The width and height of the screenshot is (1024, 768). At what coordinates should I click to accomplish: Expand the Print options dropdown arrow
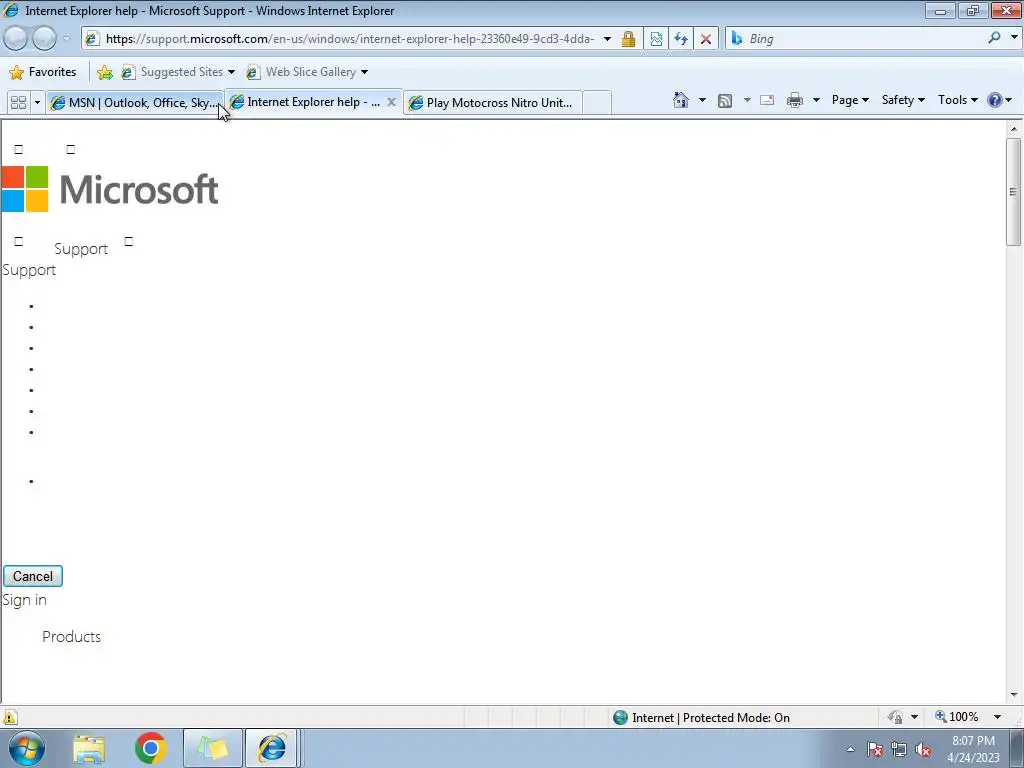tap(816, 100)
